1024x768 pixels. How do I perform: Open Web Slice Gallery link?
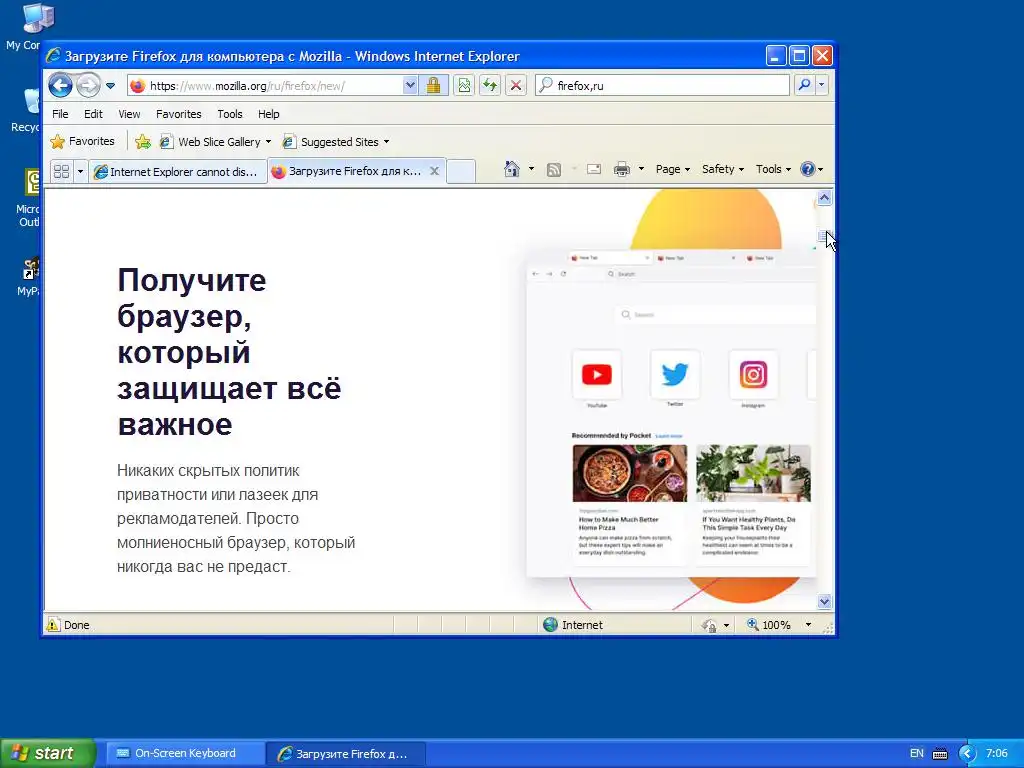(x=214, y=142)
